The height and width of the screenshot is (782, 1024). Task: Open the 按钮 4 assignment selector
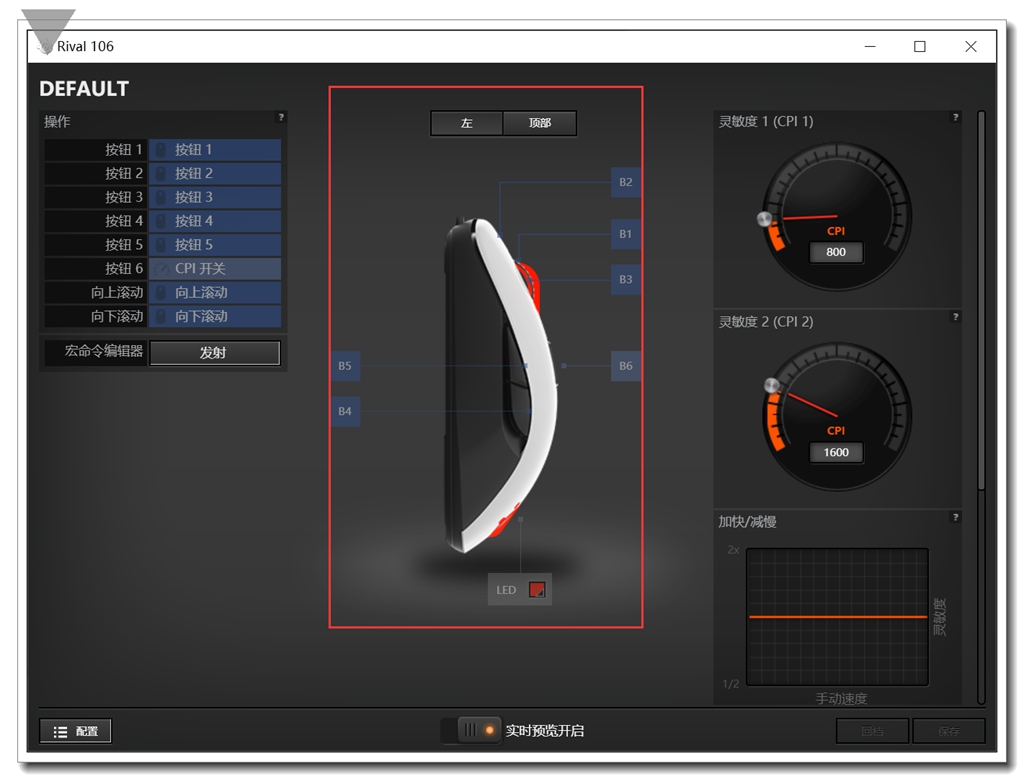pos(215,220)
